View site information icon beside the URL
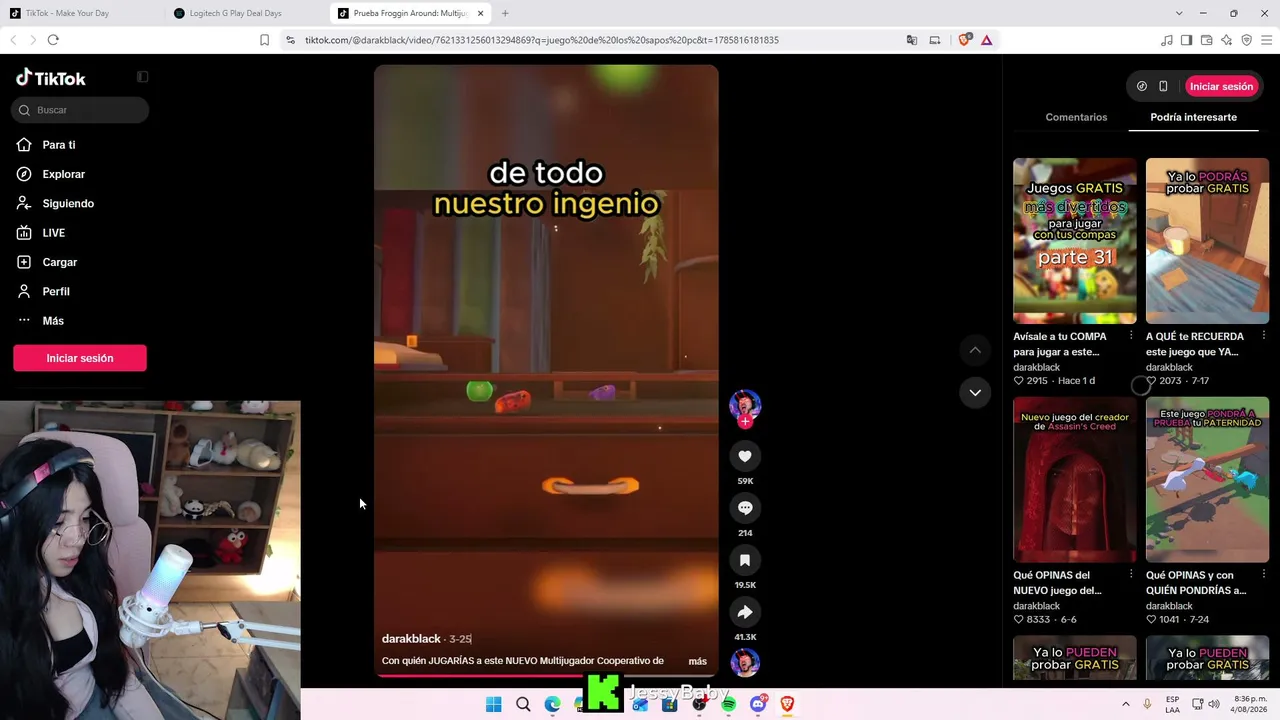 (x=290, y=40)
